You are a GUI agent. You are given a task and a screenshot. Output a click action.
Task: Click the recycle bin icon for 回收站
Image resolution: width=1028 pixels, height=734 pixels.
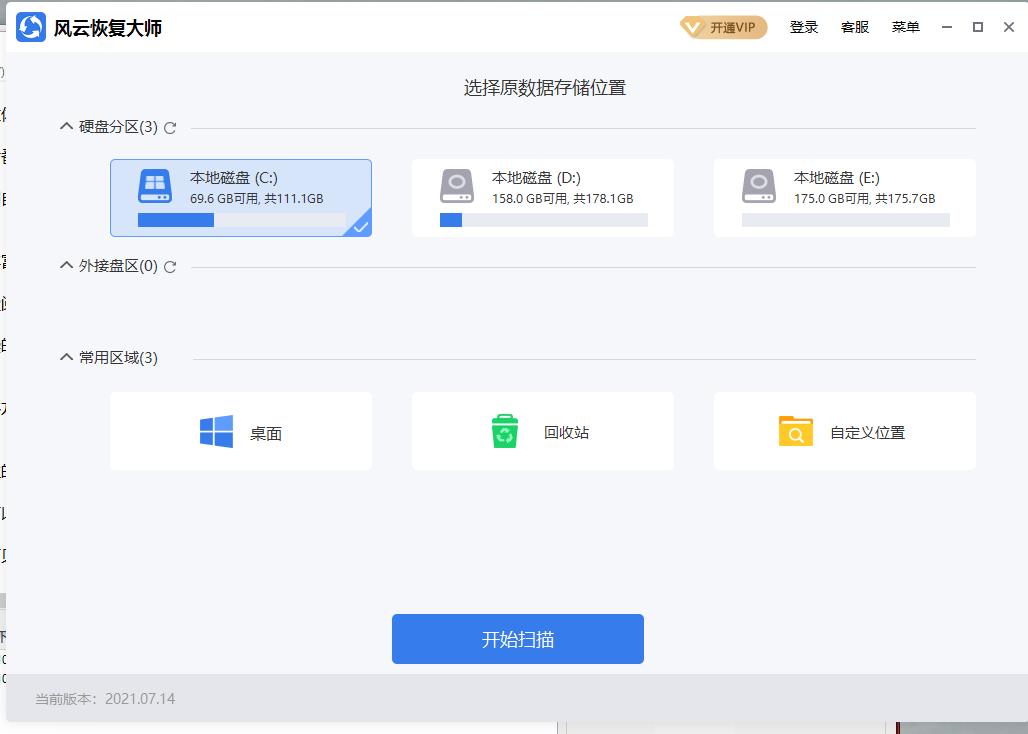[x=505, y=430]
